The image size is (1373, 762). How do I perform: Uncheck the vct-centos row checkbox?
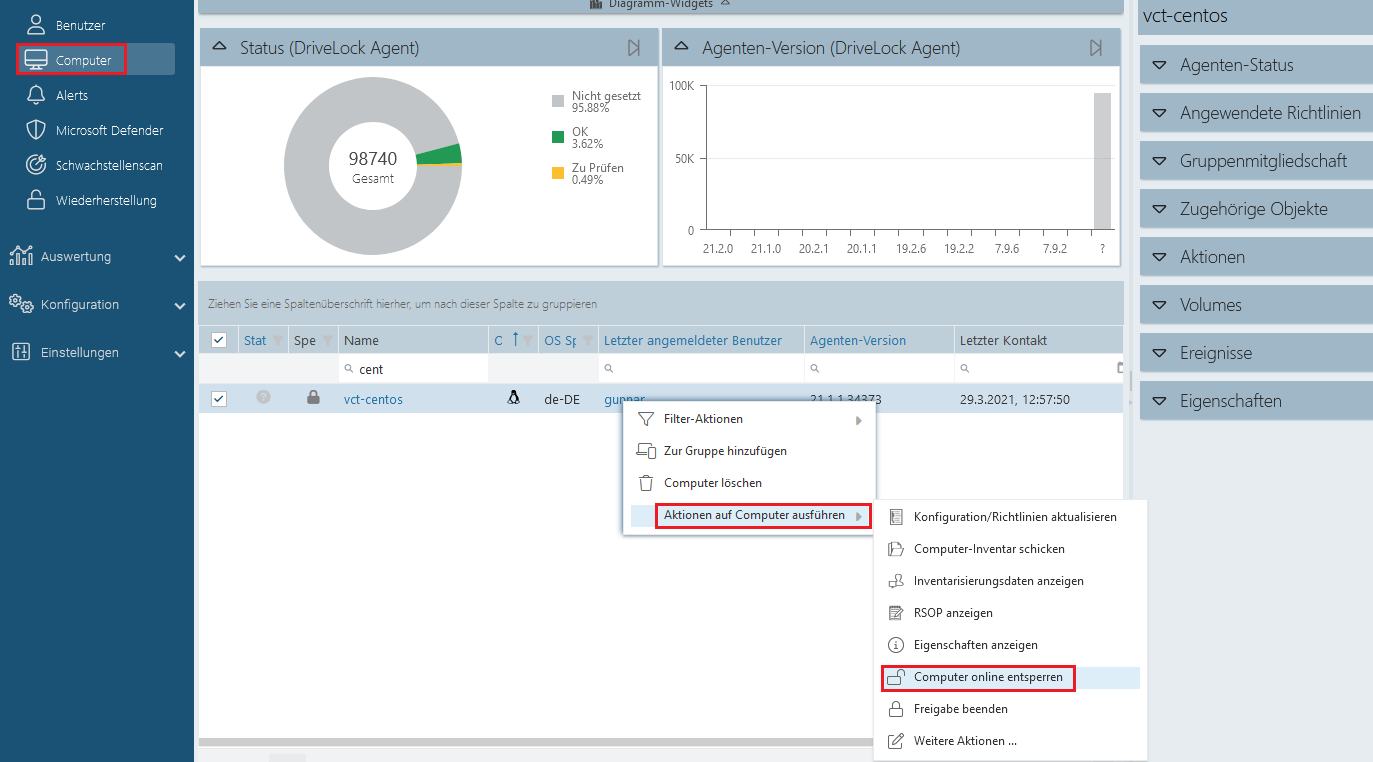[x=219, y=399]
